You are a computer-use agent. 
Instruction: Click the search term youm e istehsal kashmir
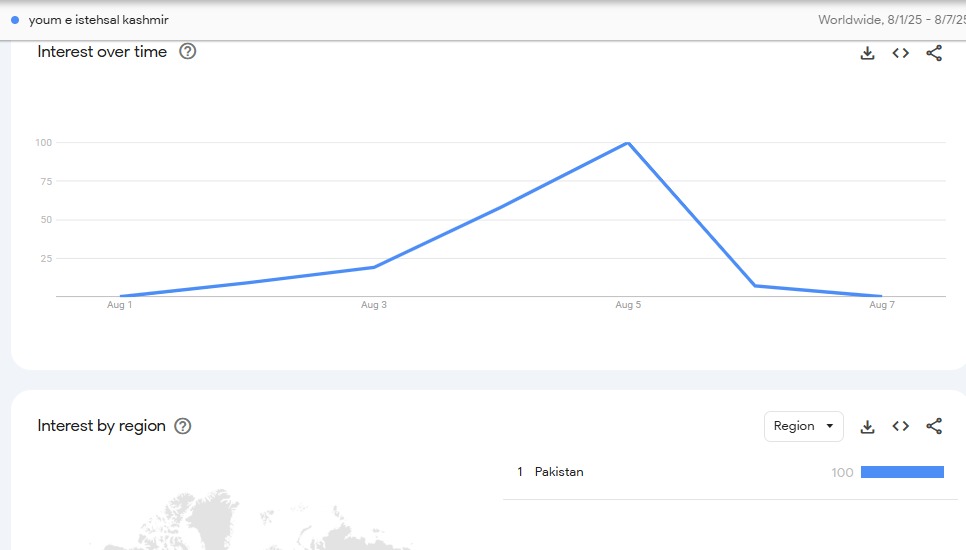pos(98,20)
